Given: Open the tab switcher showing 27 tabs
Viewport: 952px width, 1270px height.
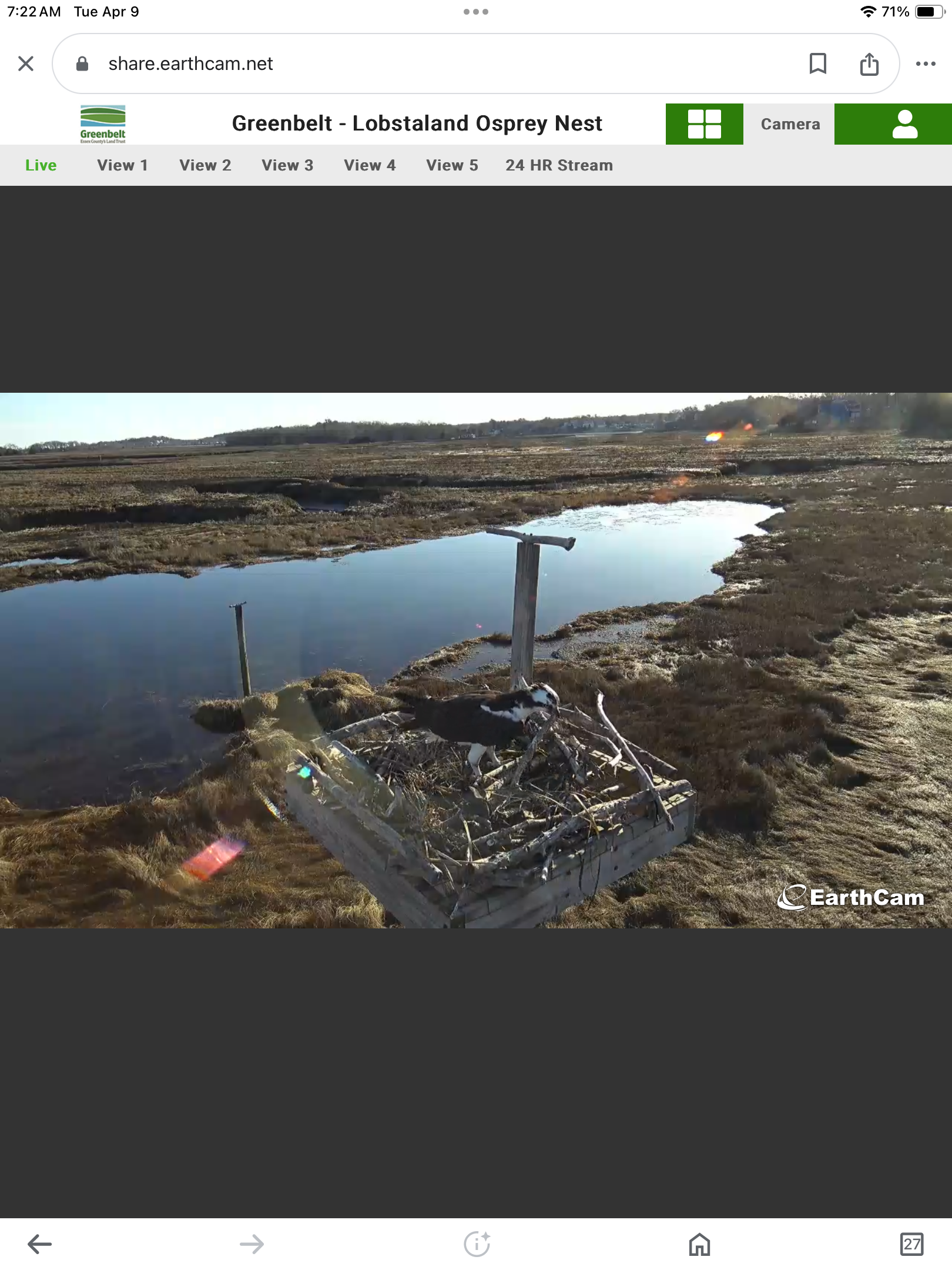Looking at the screenshot, I should point(911,1244).
